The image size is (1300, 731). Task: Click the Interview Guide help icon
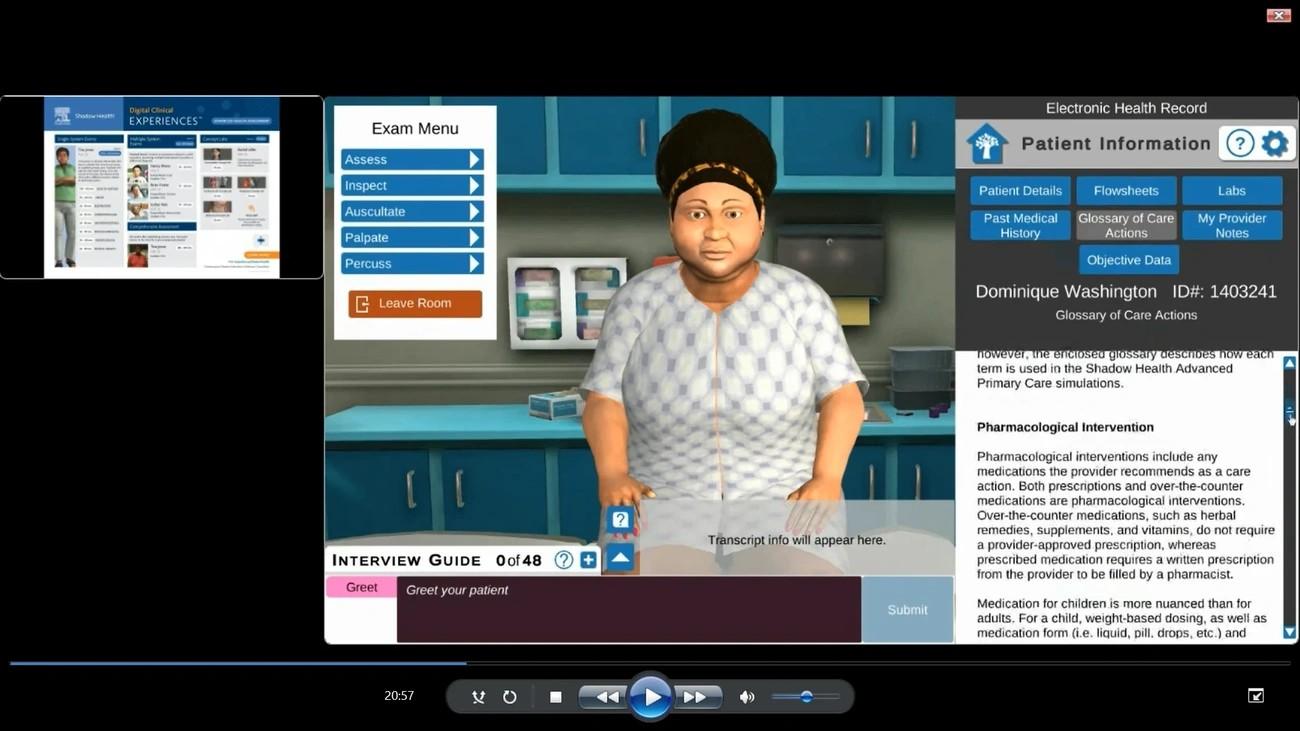click(x=565, y=560)
